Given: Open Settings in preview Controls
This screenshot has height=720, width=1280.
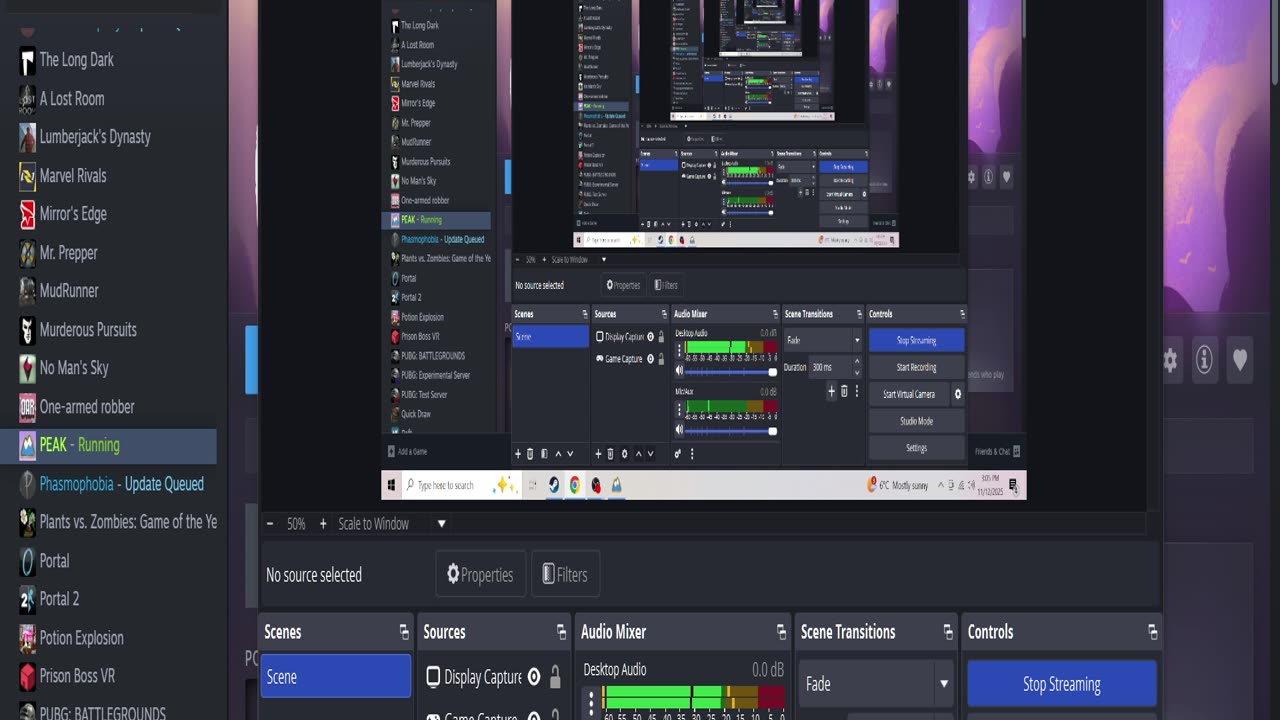Looking at the screenshot, I should (x=916, y=448).
